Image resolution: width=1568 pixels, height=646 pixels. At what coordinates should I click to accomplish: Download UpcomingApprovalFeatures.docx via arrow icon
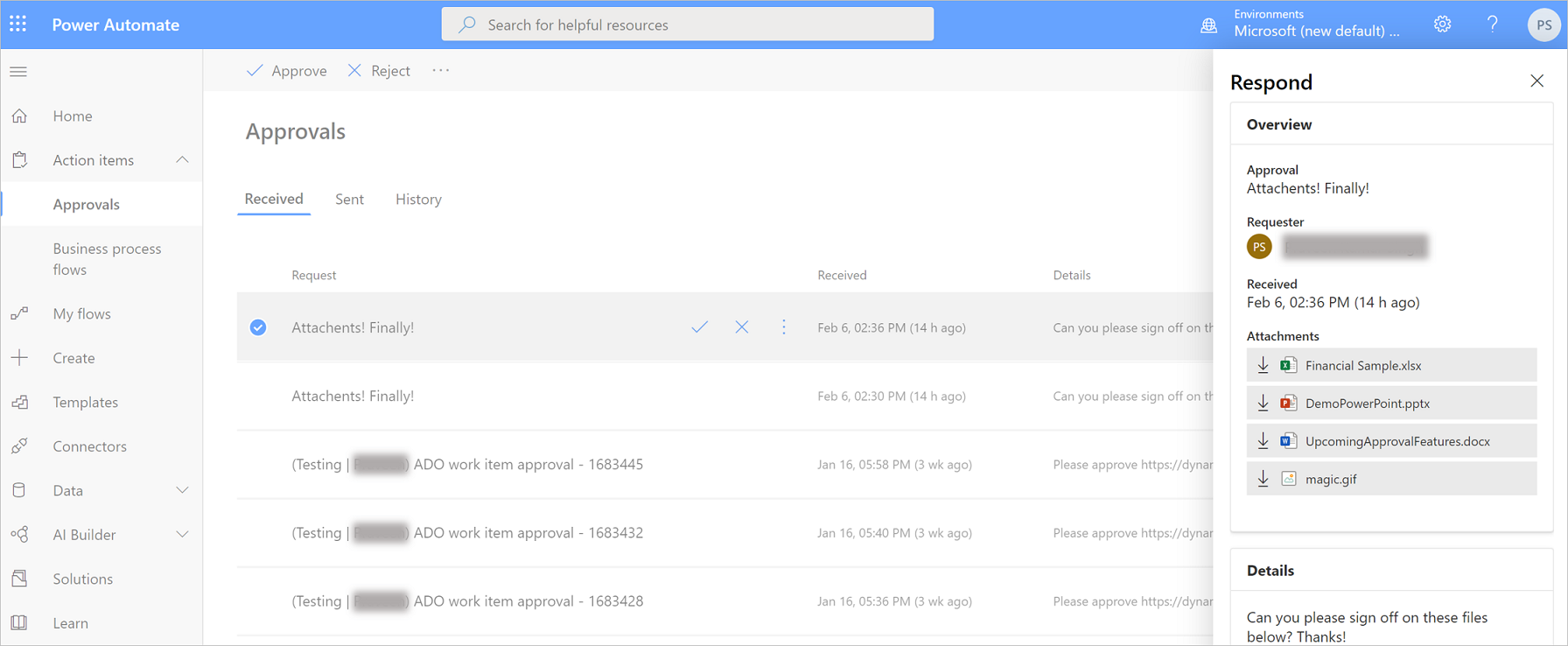click(1263, 441)
